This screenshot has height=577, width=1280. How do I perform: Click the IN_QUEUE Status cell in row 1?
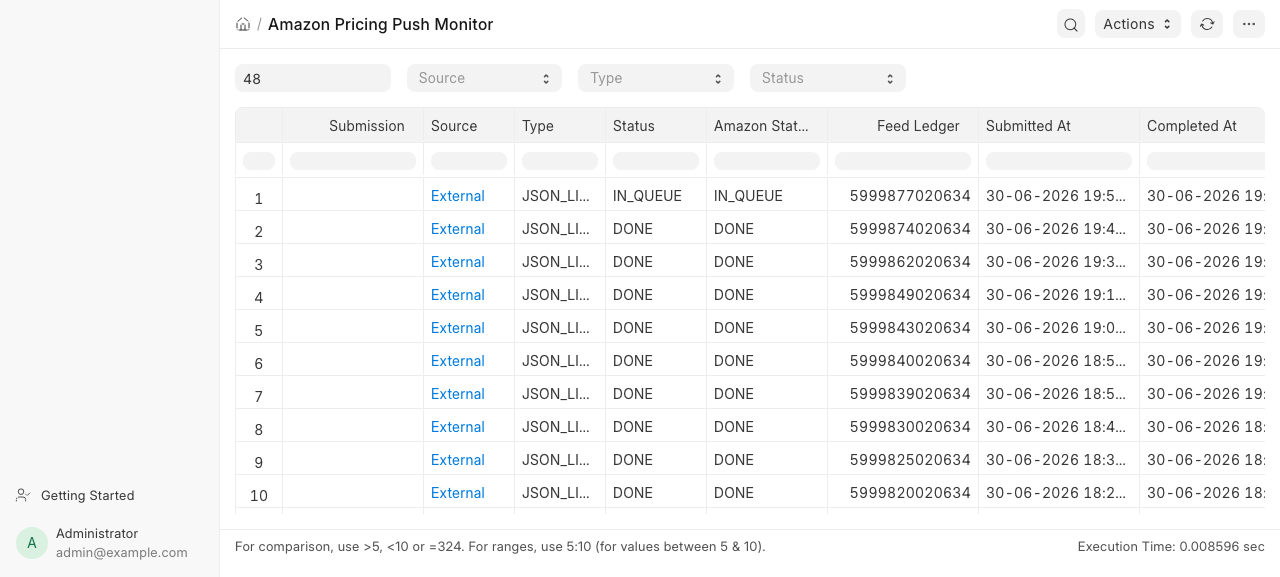pos(656,196)
